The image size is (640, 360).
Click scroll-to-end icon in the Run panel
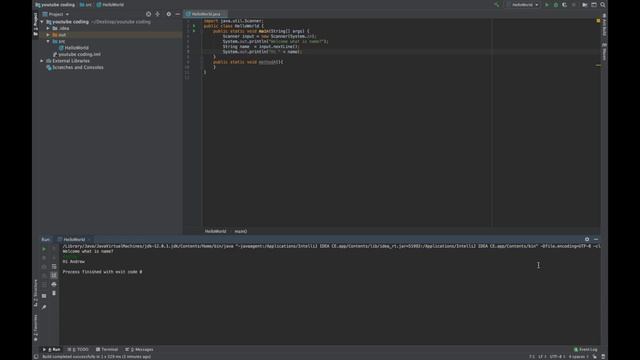point(54,276)
